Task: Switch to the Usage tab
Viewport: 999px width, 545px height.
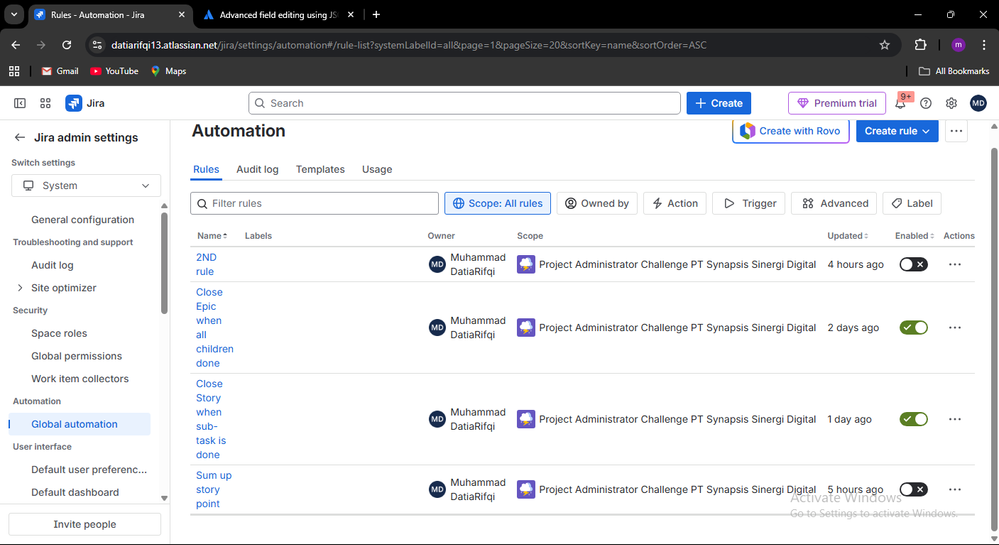Action: [377, 170]
